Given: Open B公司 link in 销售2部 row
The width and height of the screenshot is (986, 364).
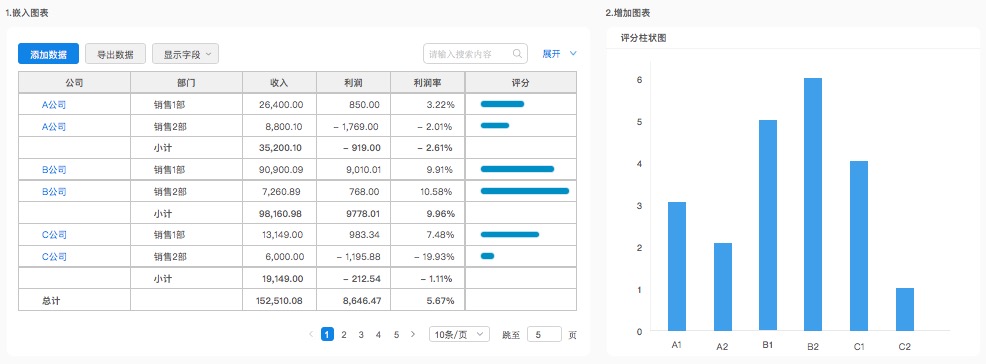Looking at the screenshot, I should click(53, 192).
